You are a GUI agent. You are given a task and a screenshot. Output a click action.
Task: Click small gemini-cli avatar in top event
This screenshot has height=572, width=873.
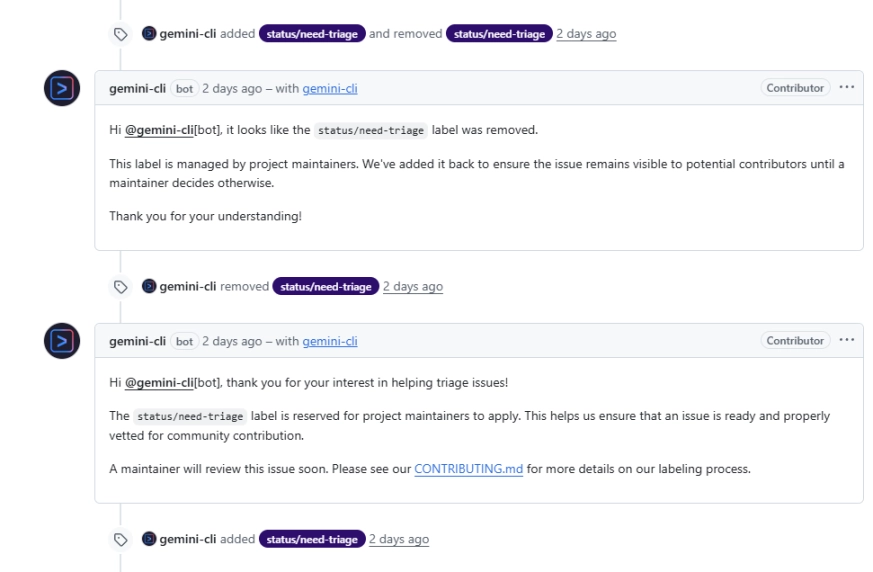pyautogui.click(x=148, y=34)
